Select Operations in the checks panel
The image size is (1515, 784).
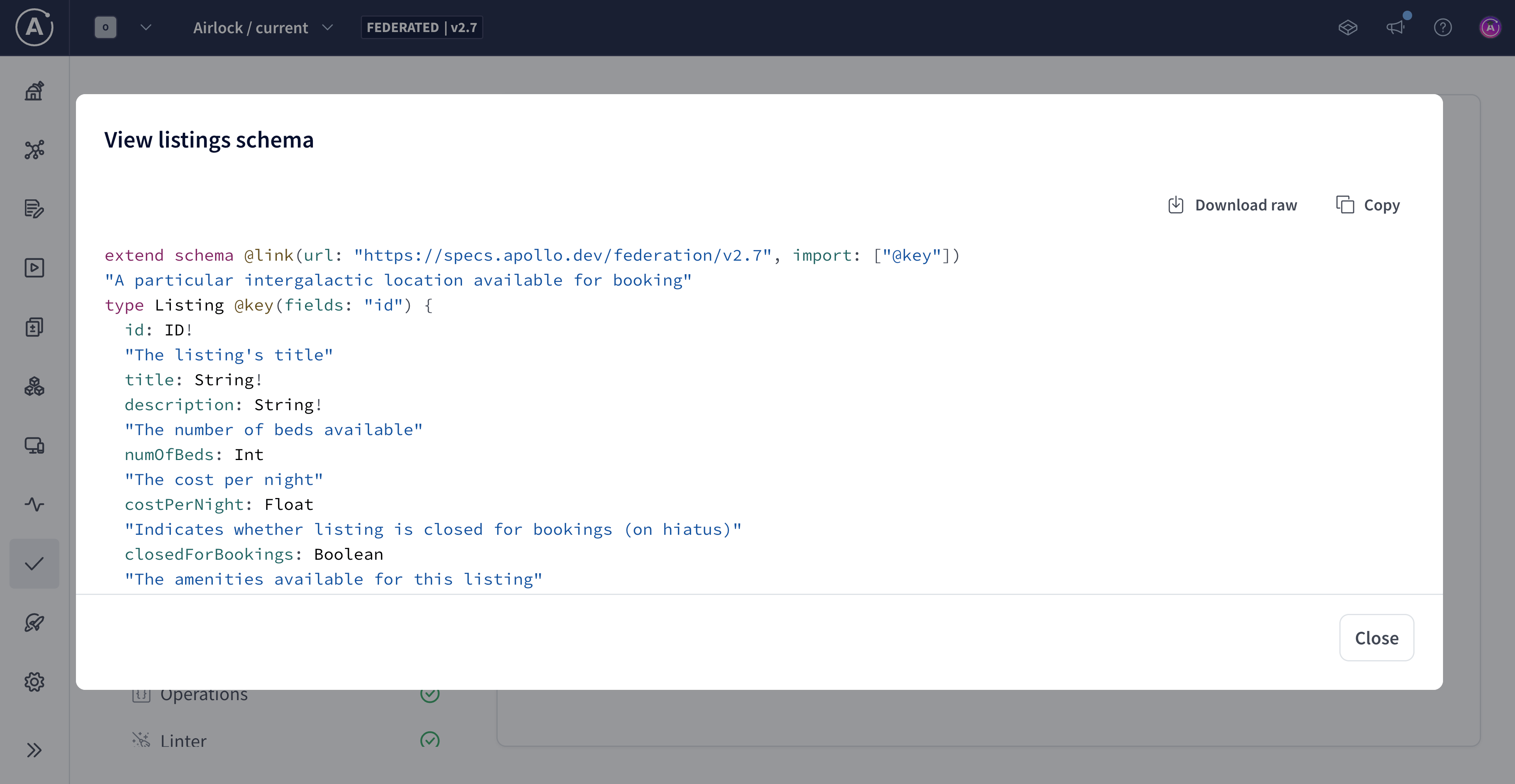pos(204,694)
